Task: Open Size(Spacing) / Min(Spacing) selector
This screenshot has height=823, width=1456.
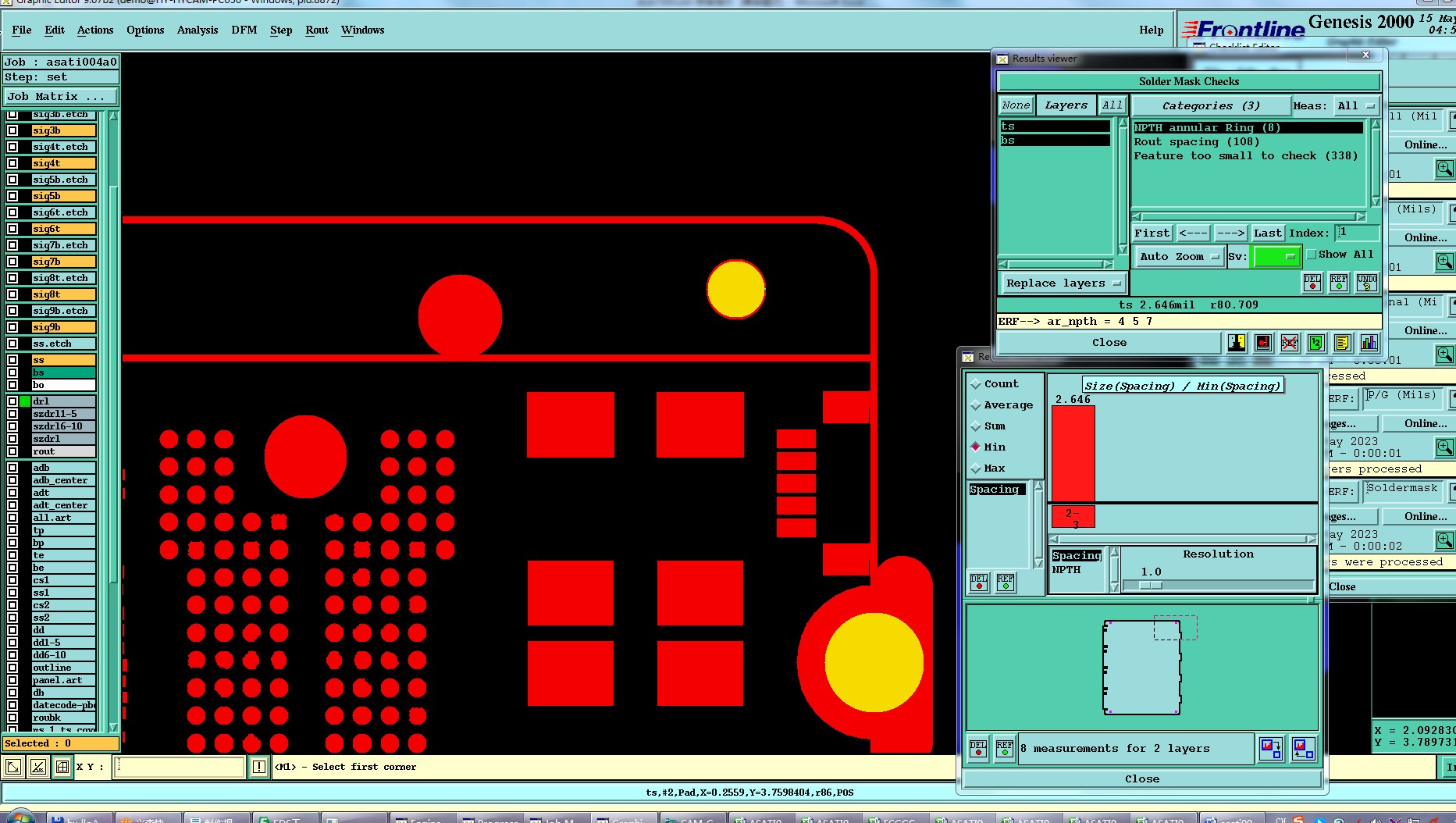Action: pyautogui.click(x=1183, y=386)
